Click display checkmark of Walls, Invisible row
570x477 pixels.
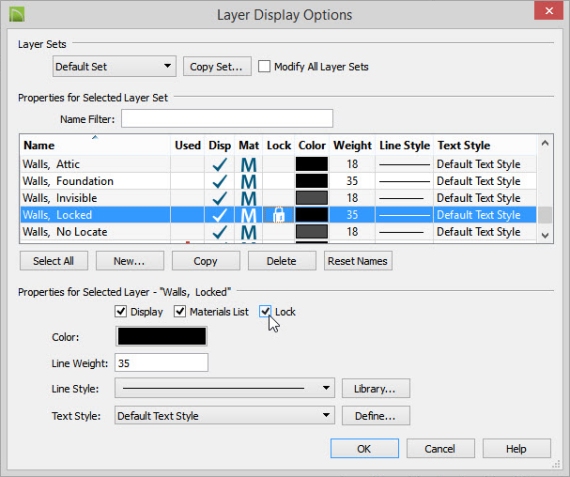pos(220,198)
